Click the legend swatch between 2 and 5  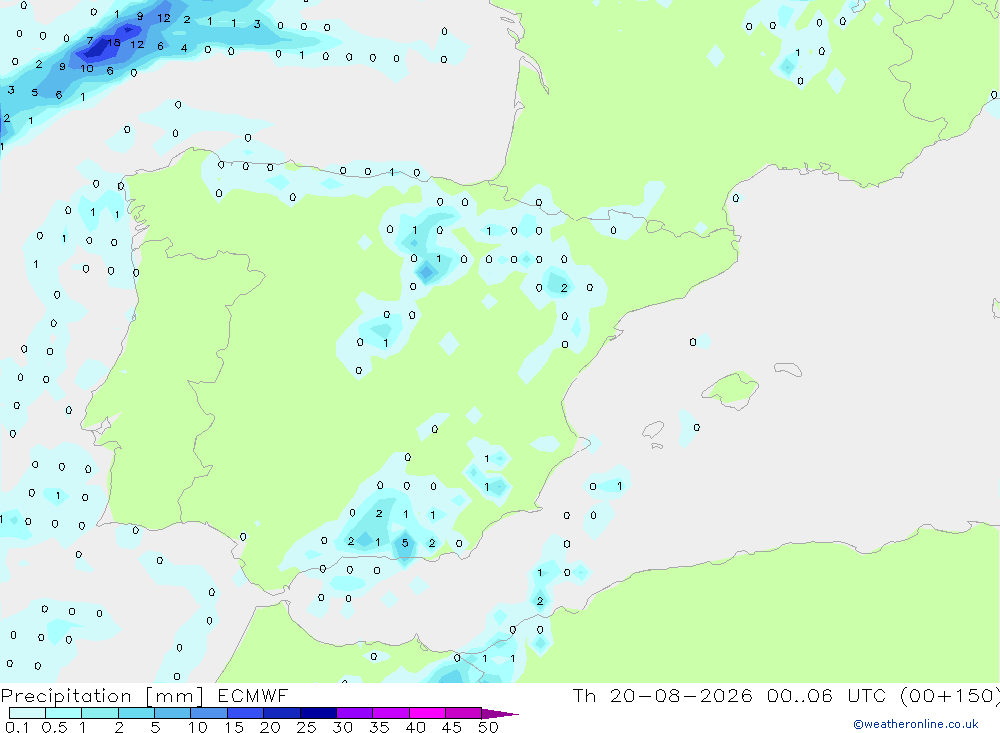(136, 713)
